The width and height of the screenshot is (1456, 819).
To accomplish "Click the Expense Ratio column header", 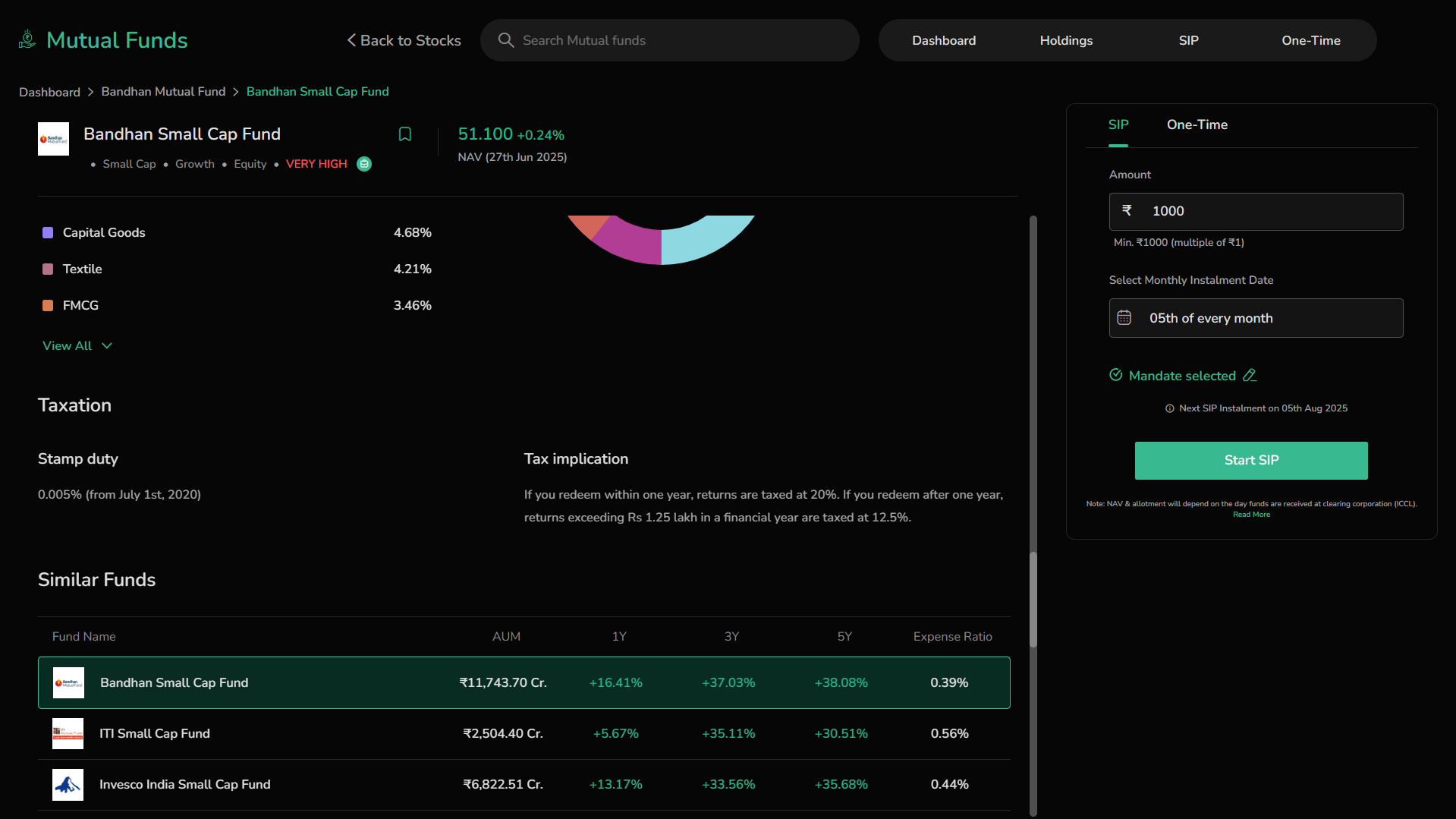I will coord(952,637).
